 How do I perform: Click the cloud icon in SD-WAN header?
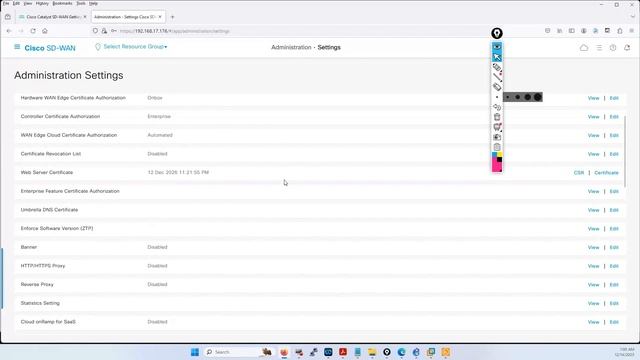coord(584,48)
